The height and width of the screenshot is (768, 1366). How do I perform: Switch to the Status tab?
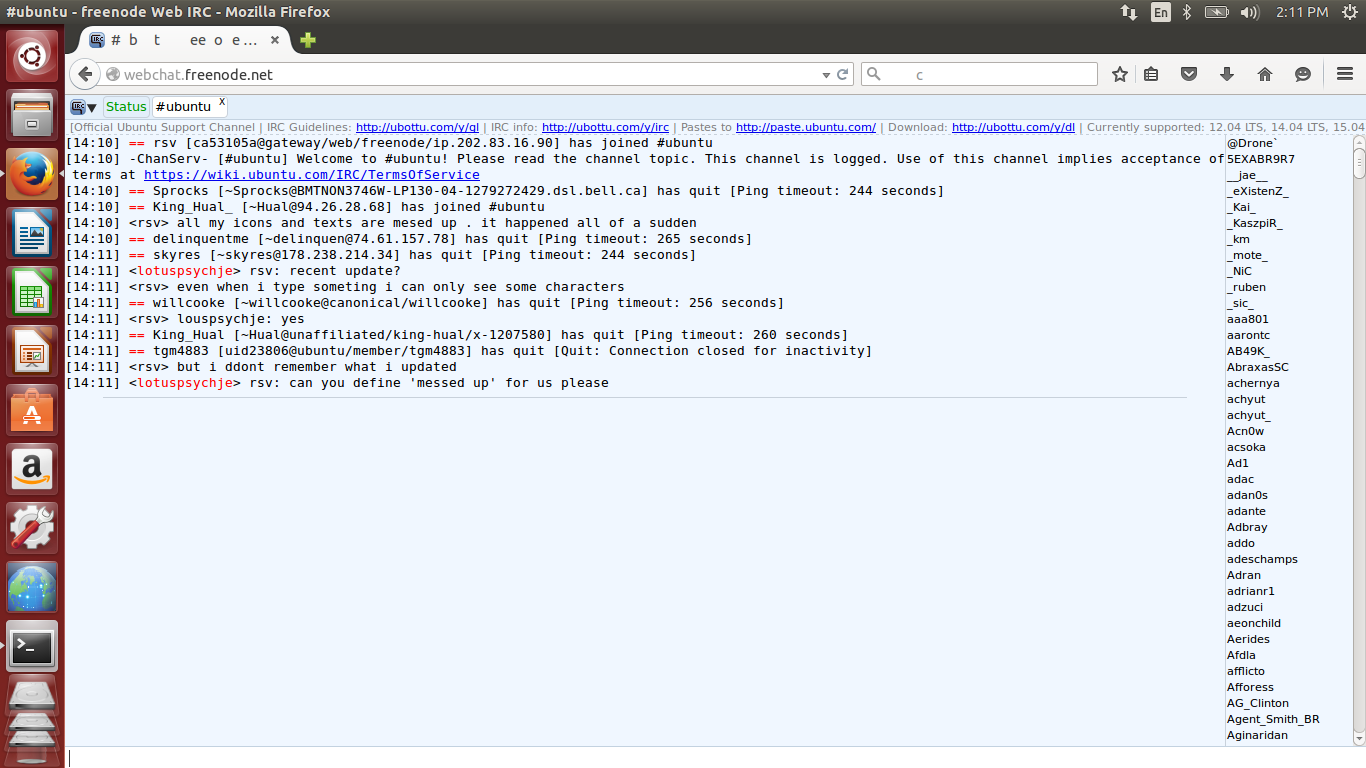pos(126,107)
